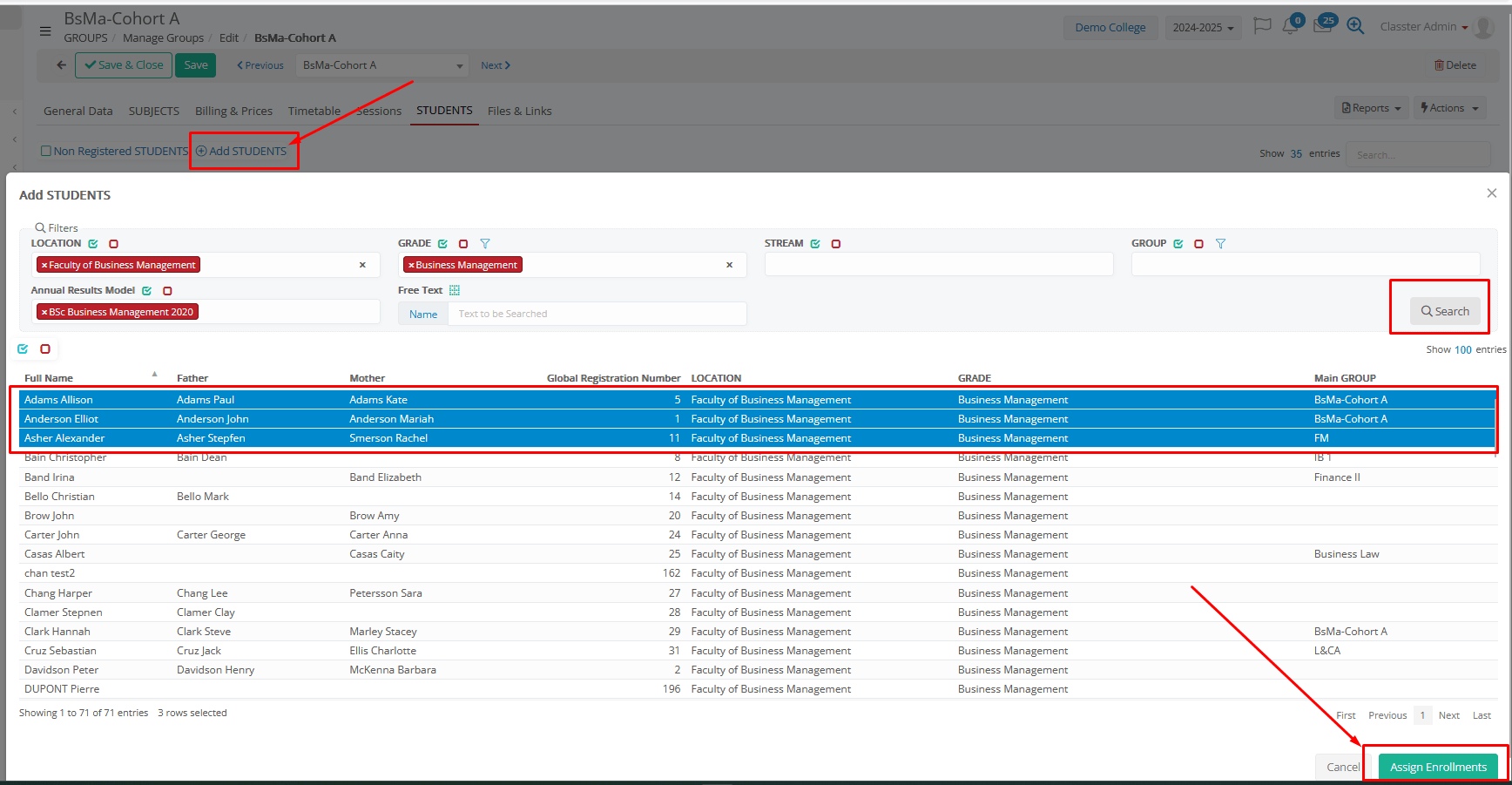Viewport: 1512px width, 785px height.
Task: Expand the Actions dropdown
Action: pyautogui.click(x=1450, y=108)
